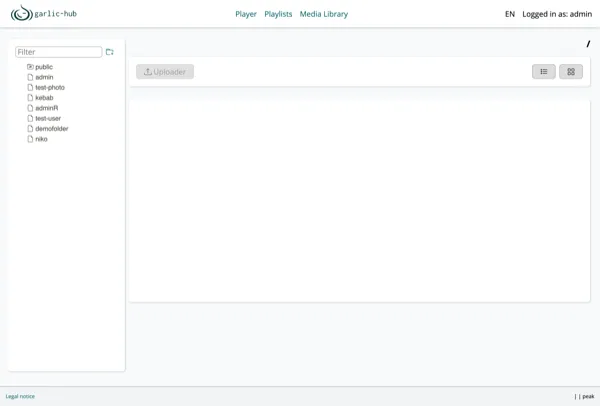Switch to list view
This screenshot has width=600, height=406.
[544, 72]
